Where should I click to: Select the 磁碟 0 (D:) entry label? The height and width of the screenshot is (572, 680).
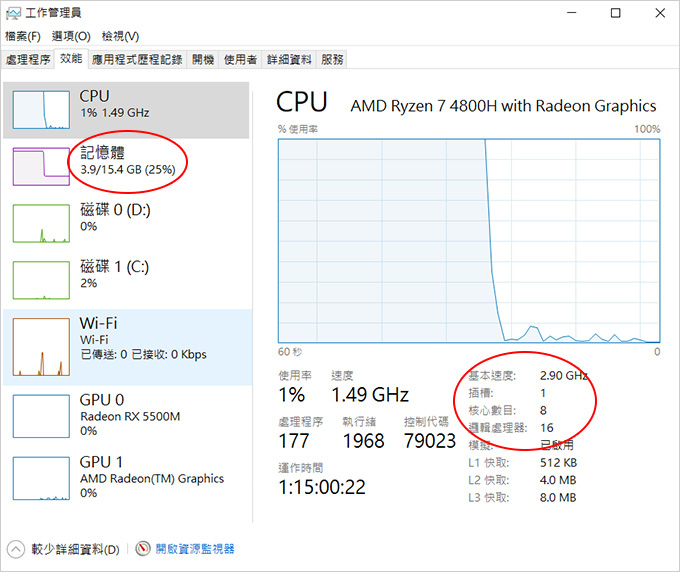pyautogui.click(x=115, y=210)
